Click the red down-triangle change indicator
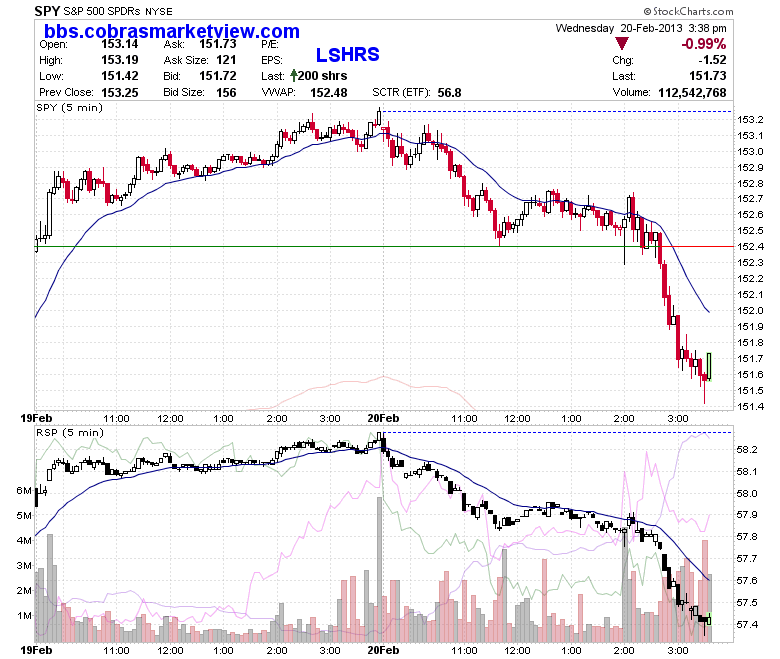 point(621,43)
